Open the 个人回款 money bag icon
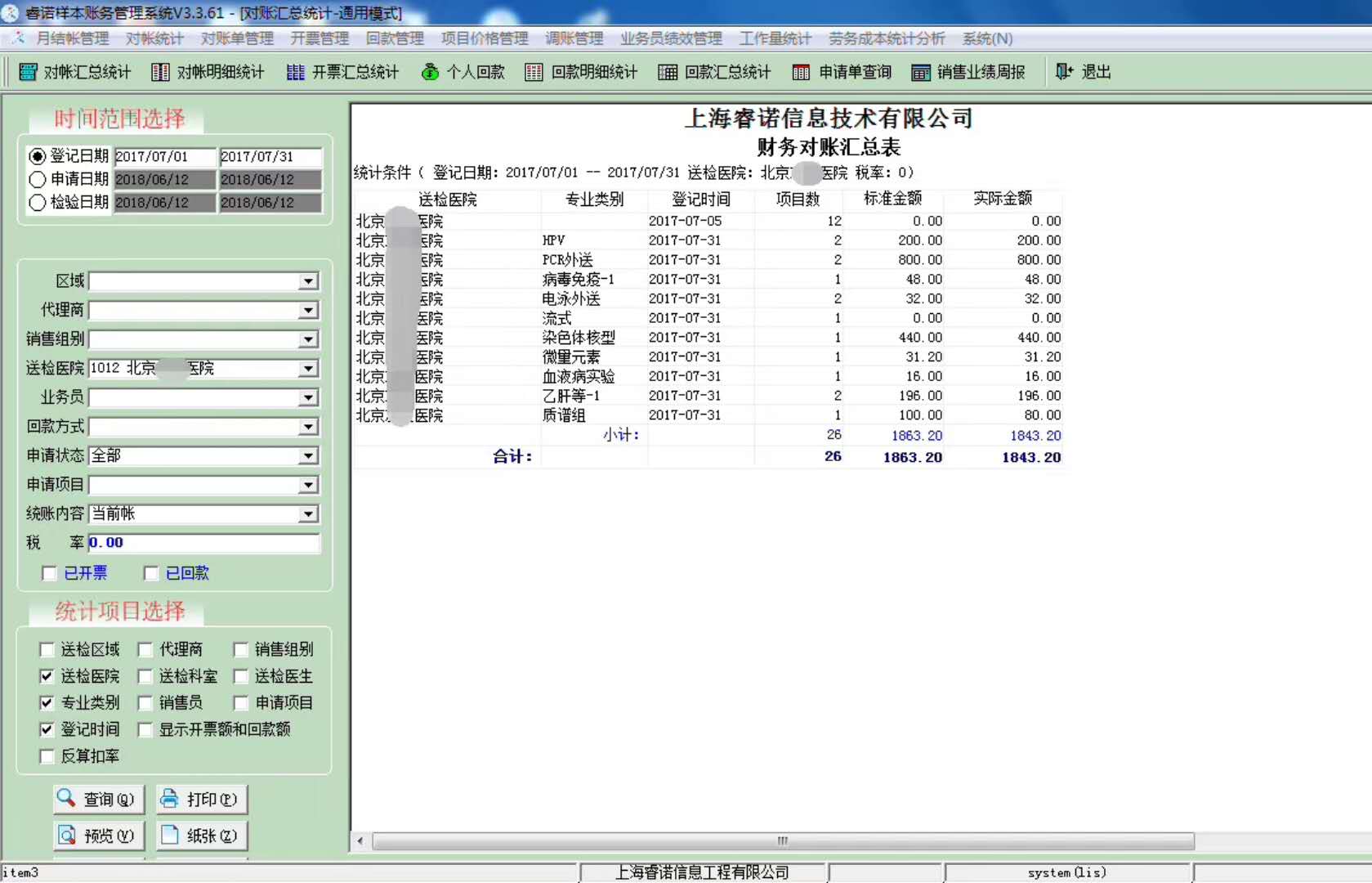This screenshot has height=883, width=1372. [x=430, y=72]
